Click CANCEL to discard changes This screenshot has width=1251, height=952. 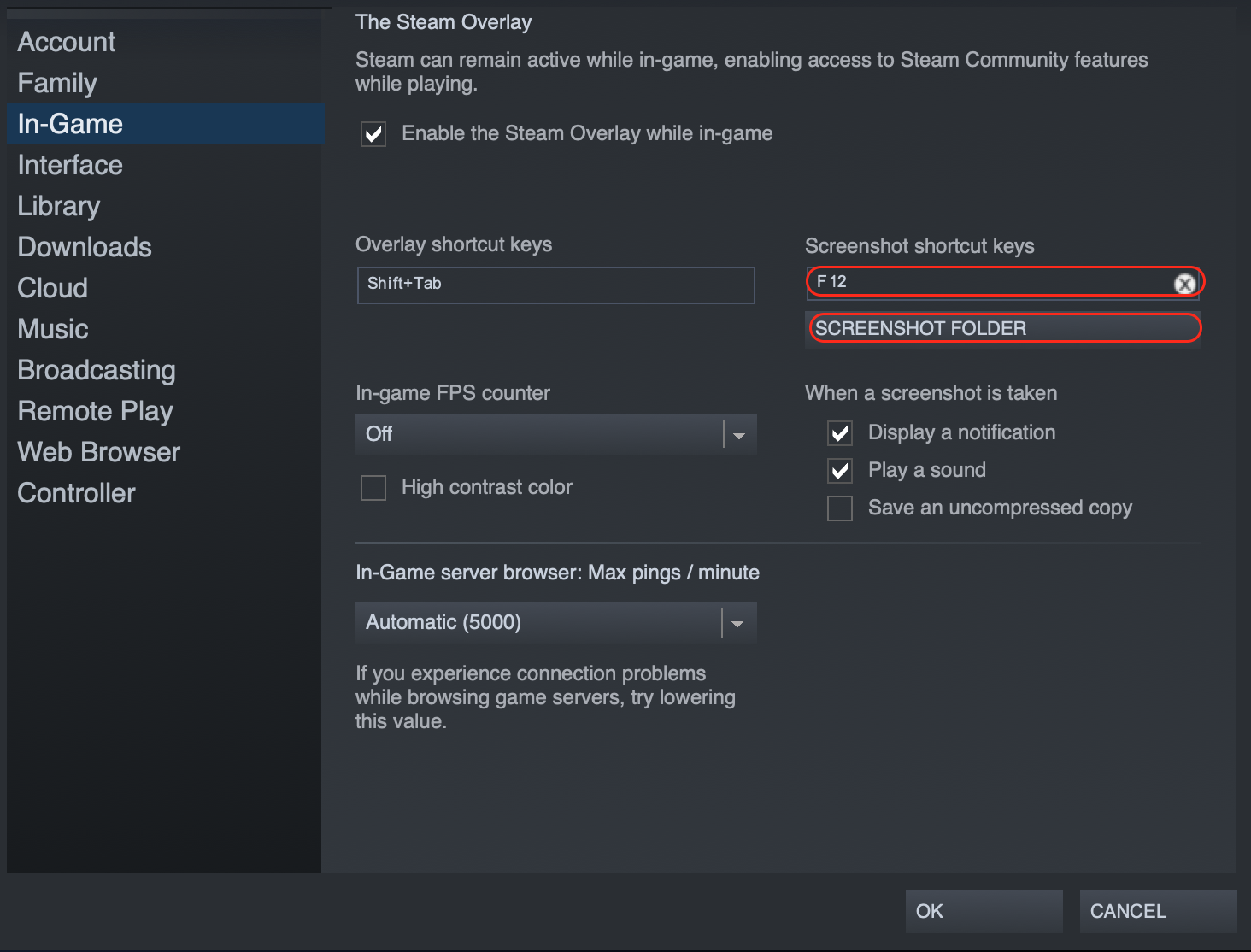(x=1159, y=911)
